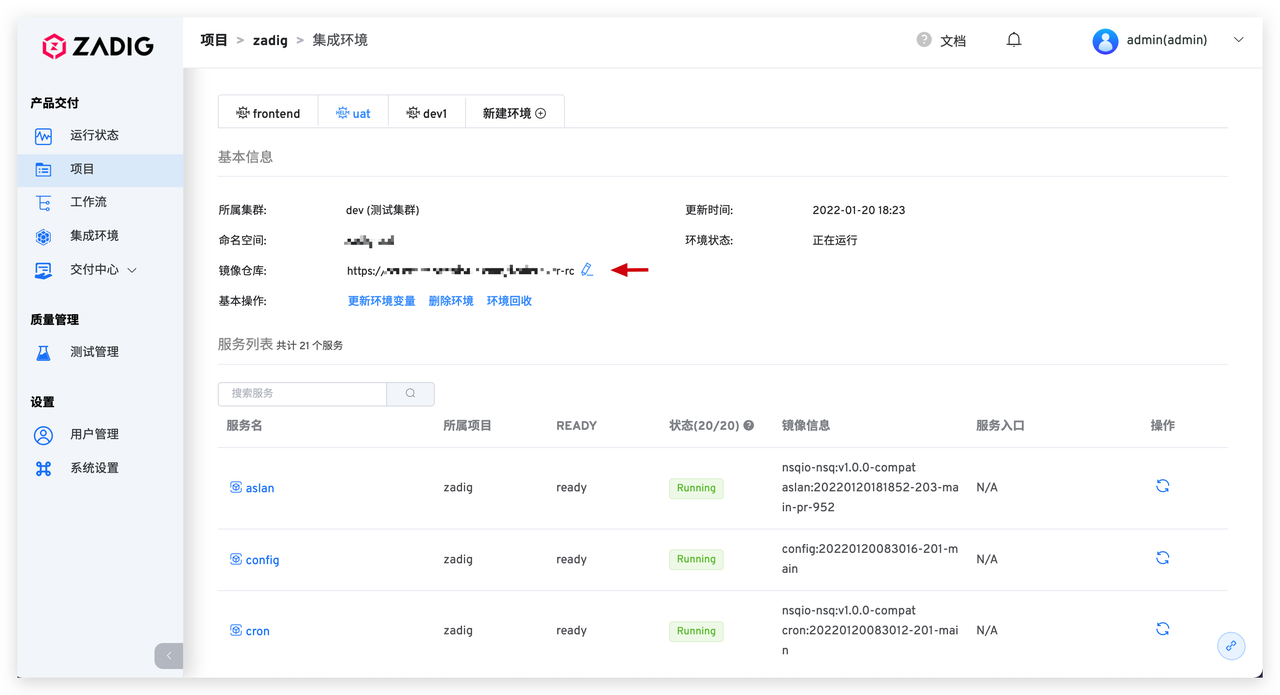Click the zadig breadcrumb
Screen dimensions: 1280x695
(270, 40)
